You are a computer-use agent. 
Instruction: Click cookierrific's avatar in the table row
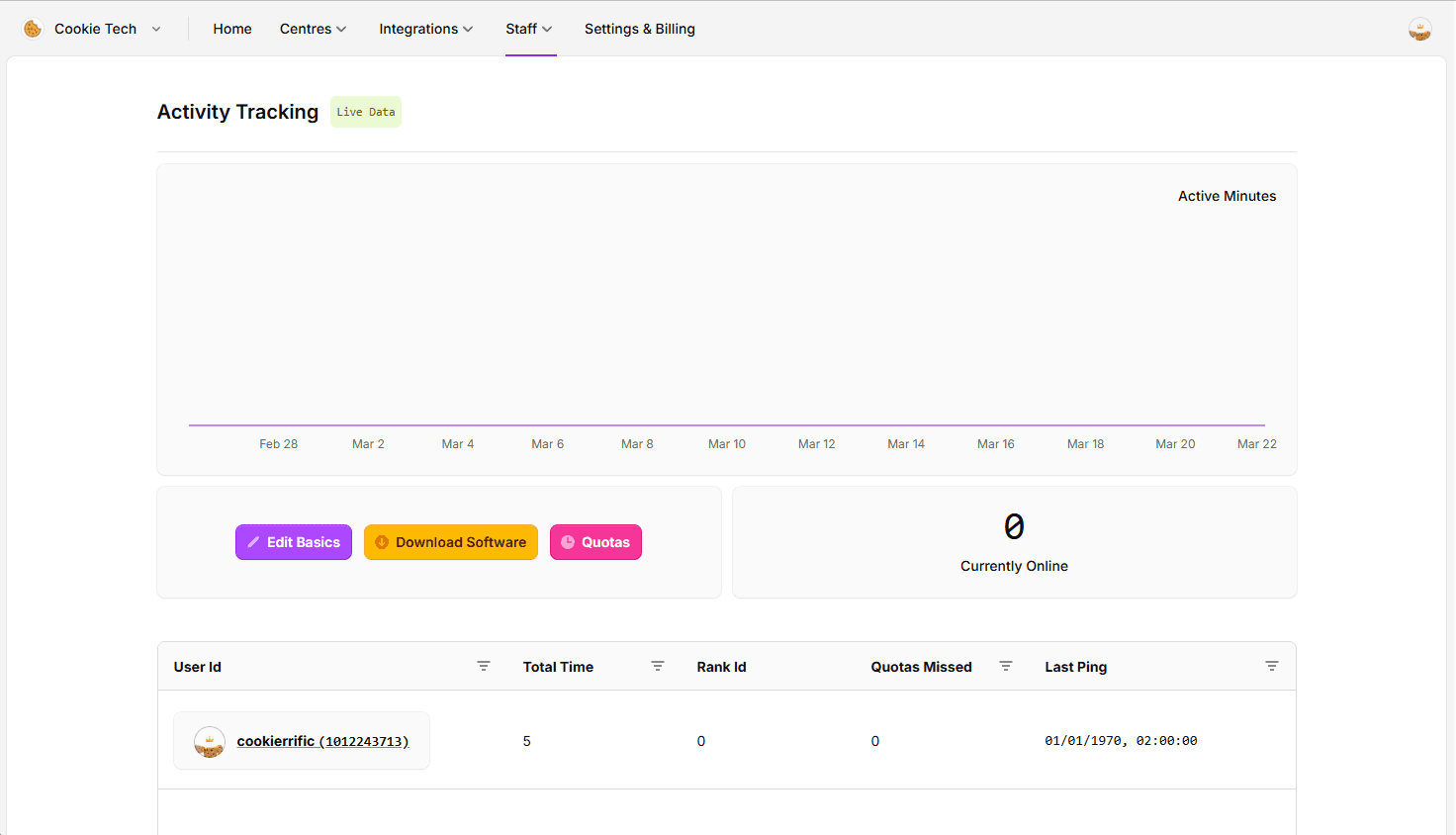pos(210,742)
